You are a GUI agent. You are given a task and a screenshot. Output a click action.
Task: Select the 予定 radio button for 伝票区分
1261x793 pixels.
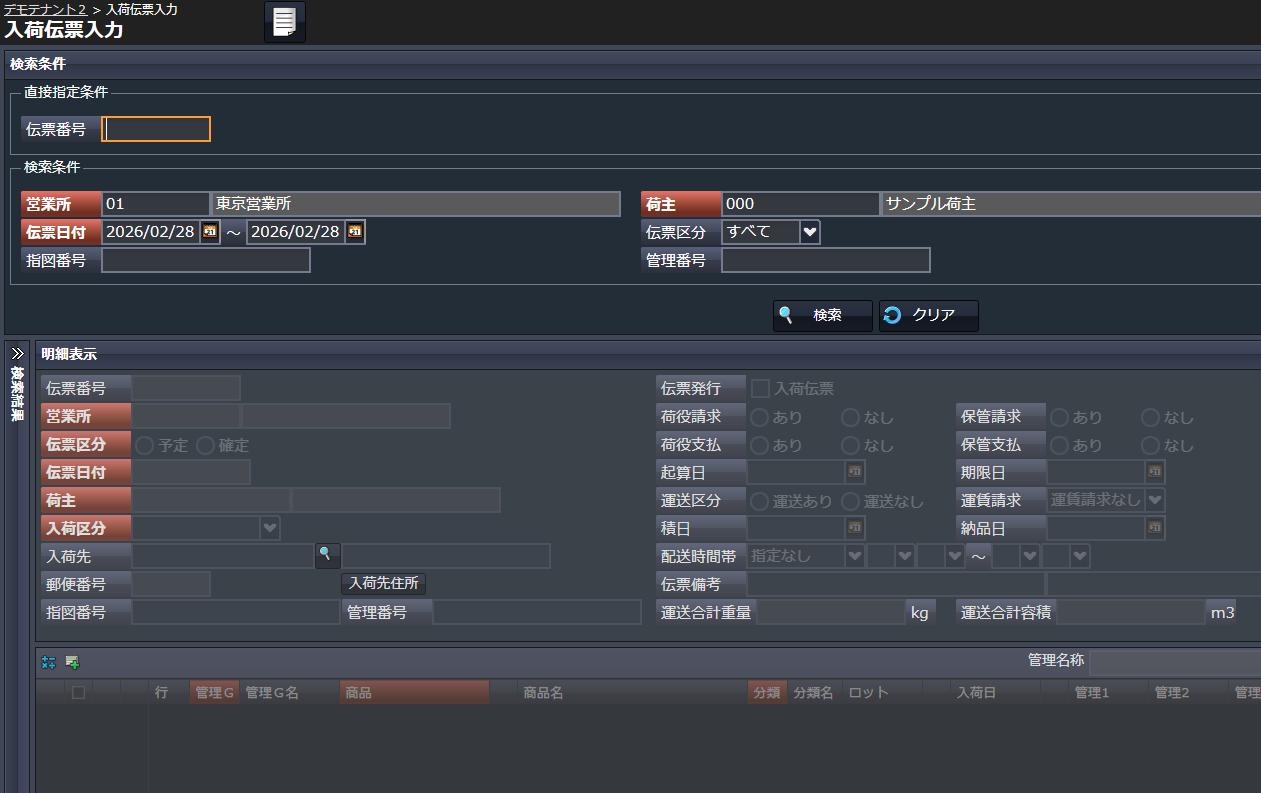tap(145, 445)
